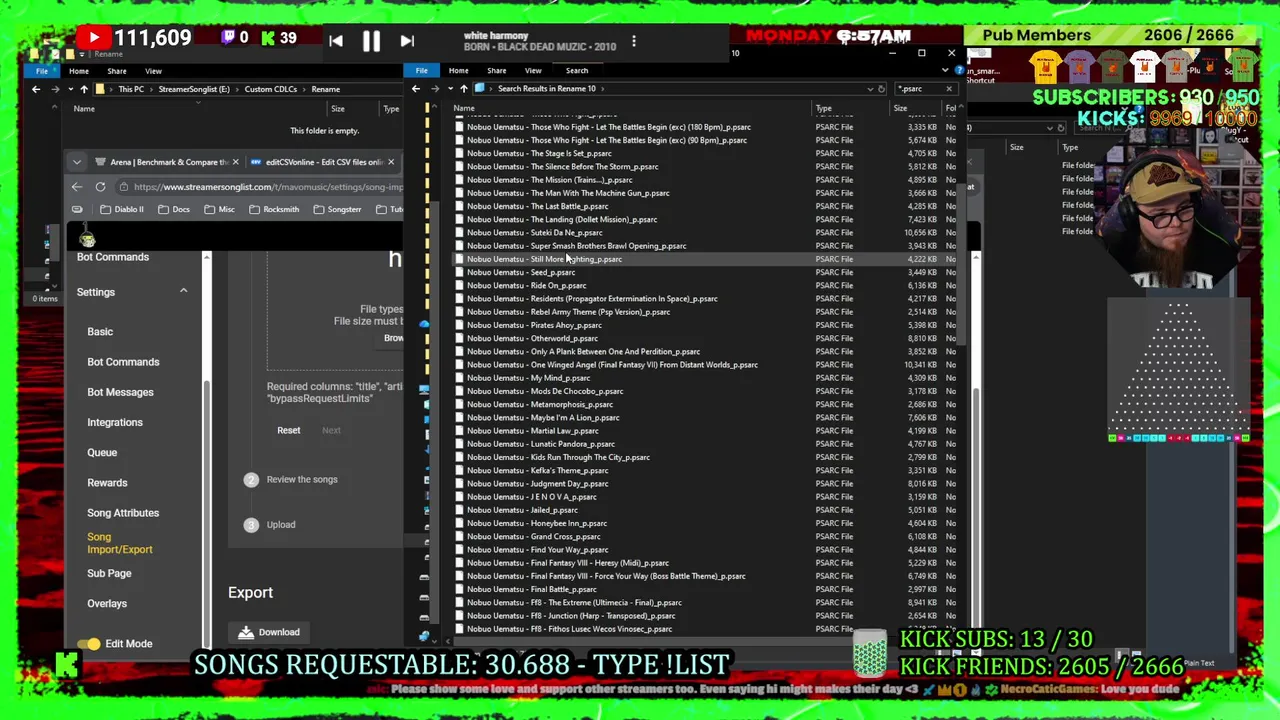The width and height of the screenshot is (1280, 720).
Task: Open File menu in Rename folder window
Action: pyautogui.click(x=42, y=71)
